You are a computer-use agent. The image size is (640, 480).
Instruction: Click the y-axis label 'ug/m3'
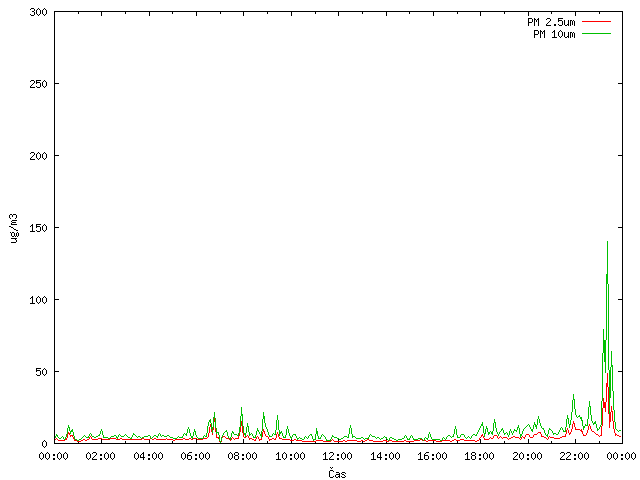click(x=13, y=228)
